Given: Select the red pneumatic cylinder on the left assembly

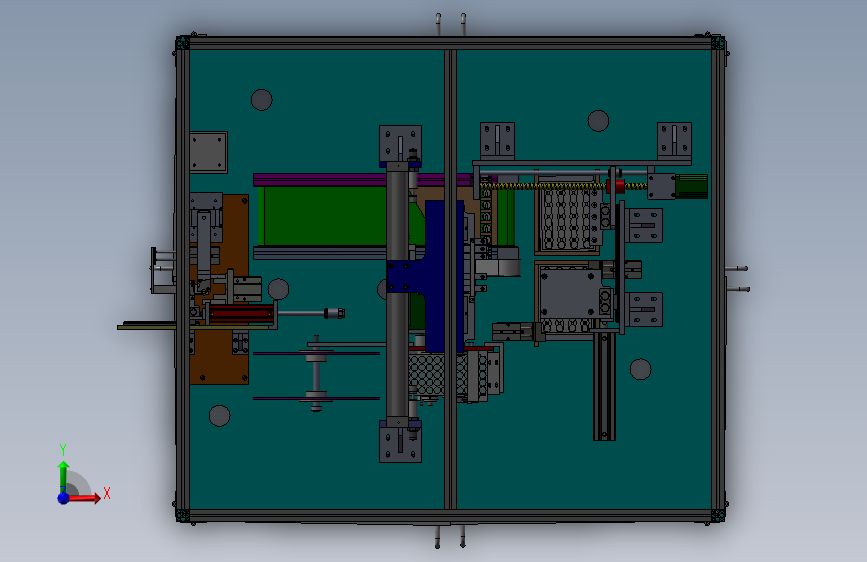Looking at the screenshot, I should 241,315.
